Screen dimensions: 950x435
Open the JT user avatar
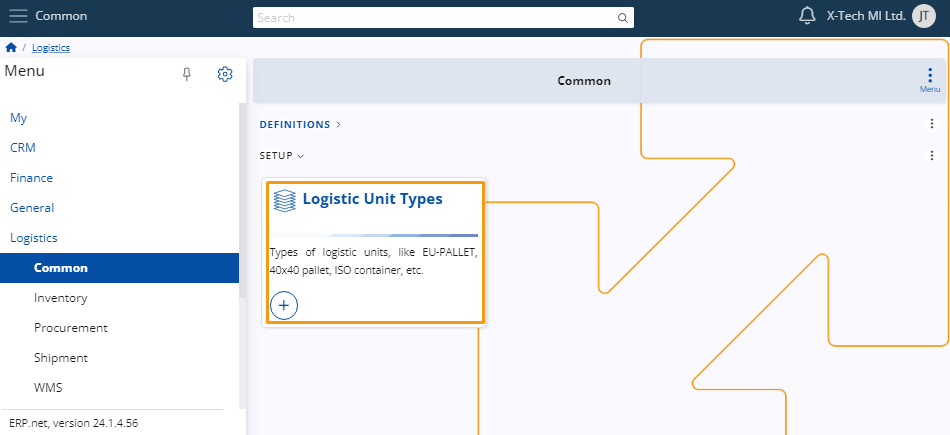click(x=924, y=16)
